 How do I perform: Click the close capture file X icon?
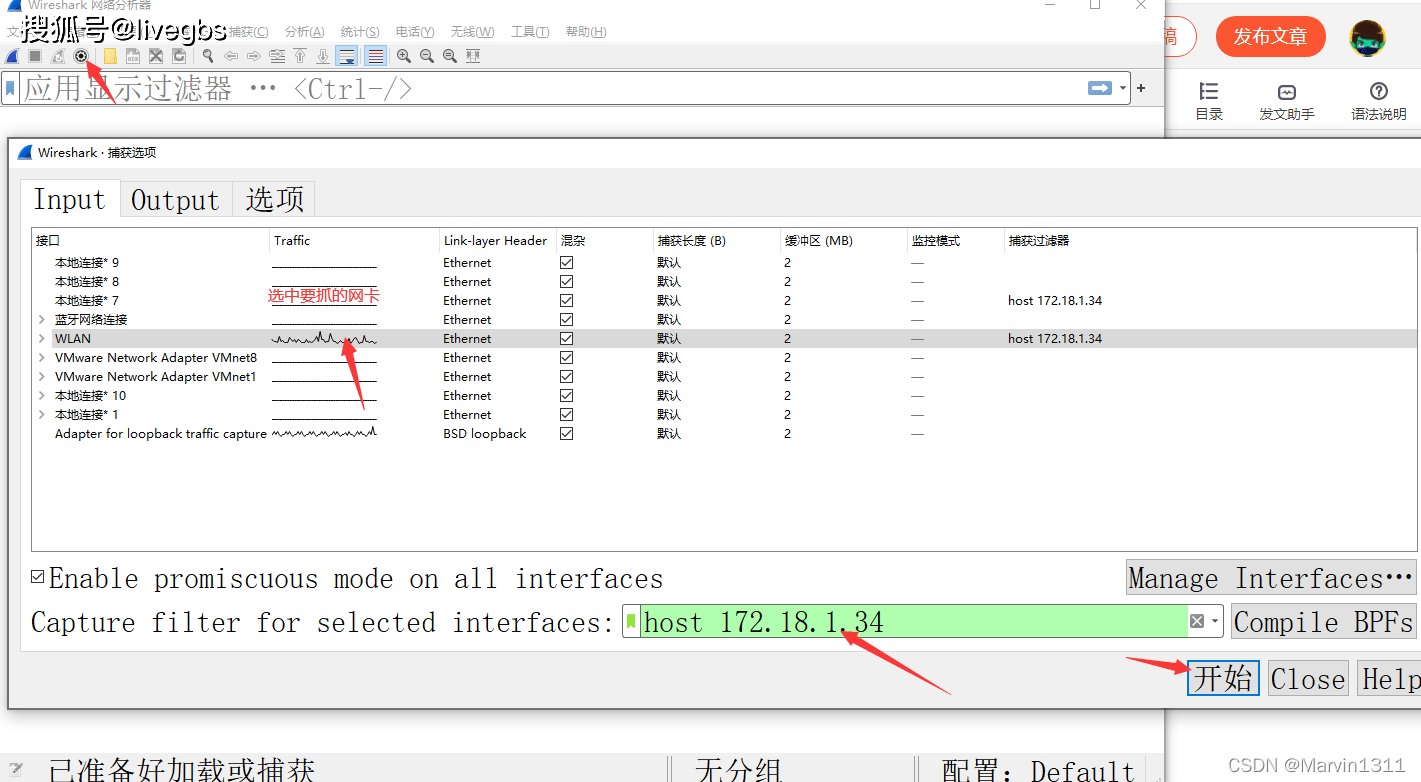coord(156,56)
